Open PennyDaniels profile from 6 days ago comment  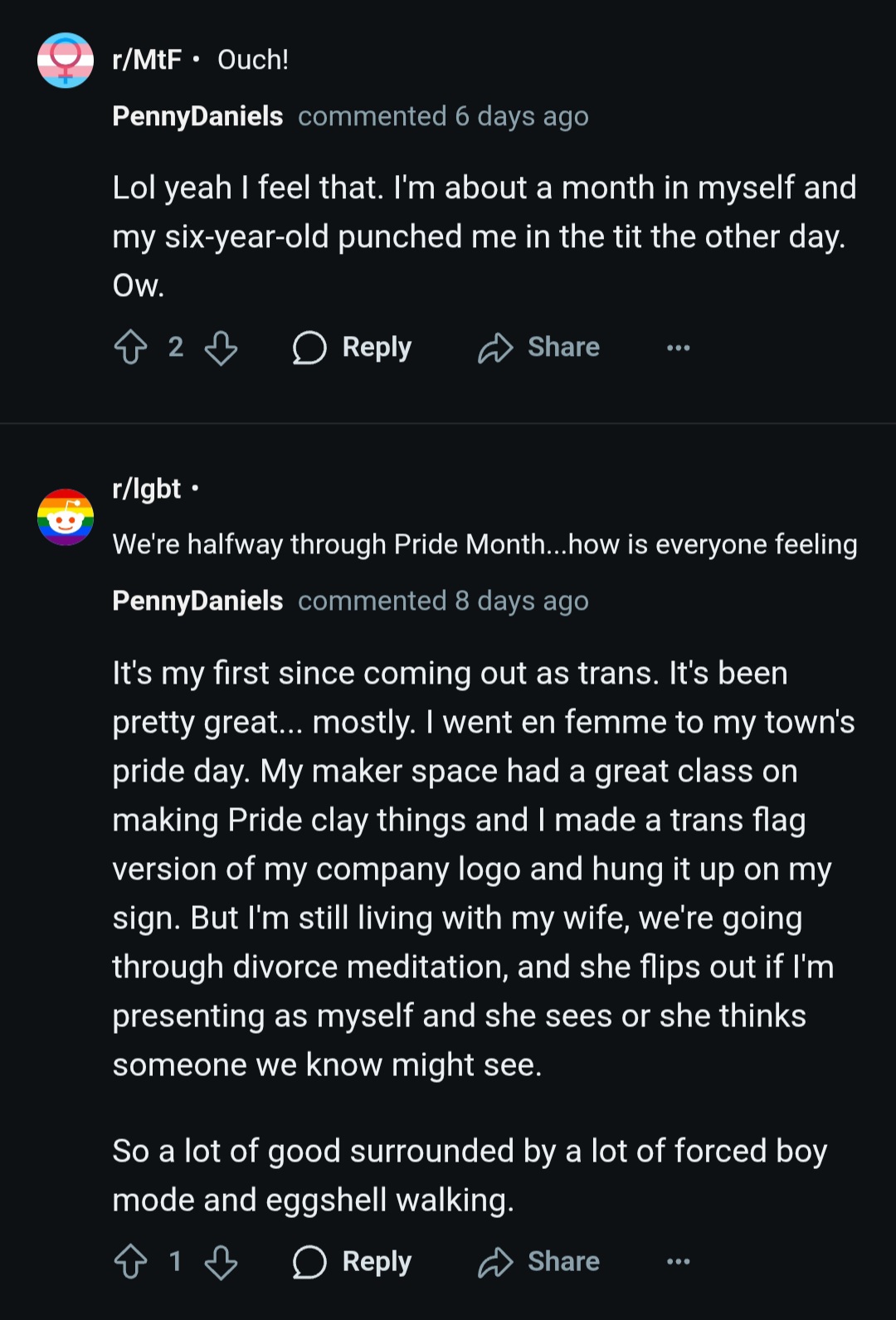(197, 116)
